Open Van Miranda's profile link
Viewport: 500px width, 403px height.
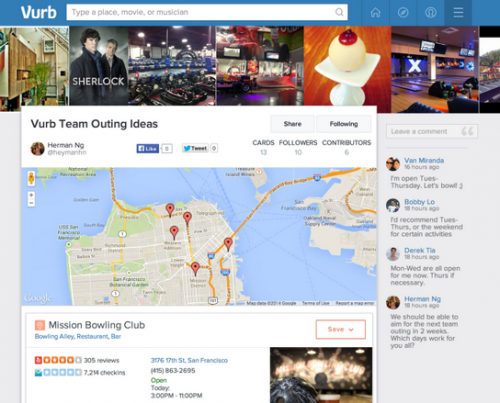coord(424,160)
